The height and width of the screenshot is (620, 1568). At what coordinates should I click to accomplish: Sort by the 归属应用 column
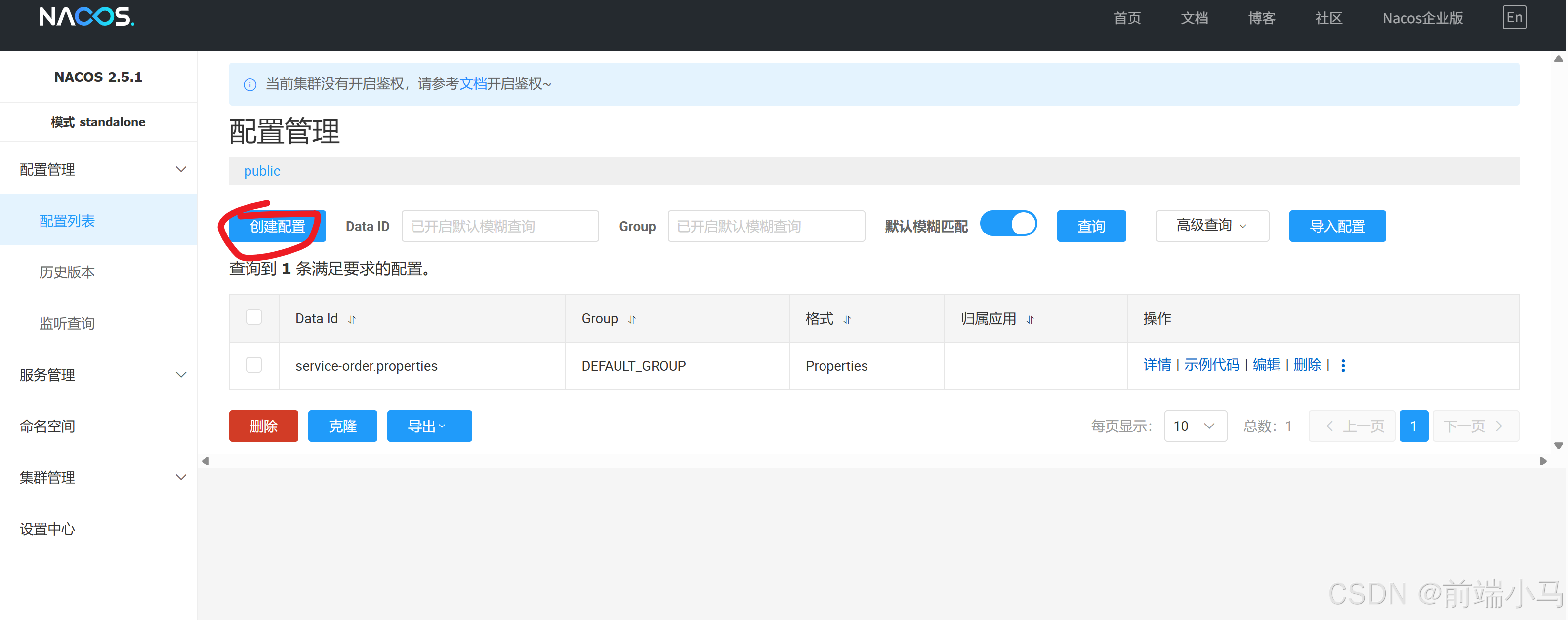click(1030, 319)
